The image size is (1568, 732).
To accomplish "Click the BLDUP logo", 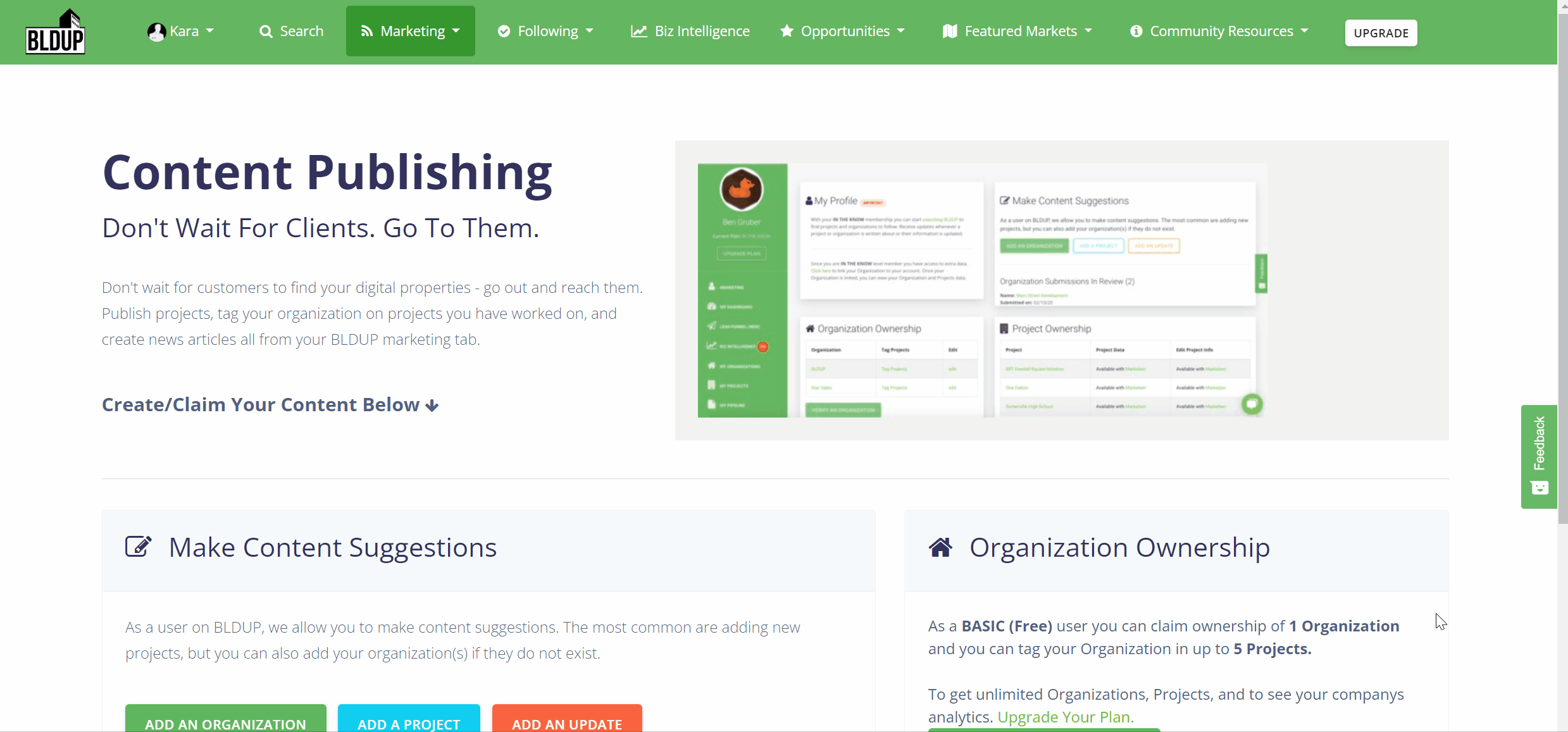I will (55, 32).
